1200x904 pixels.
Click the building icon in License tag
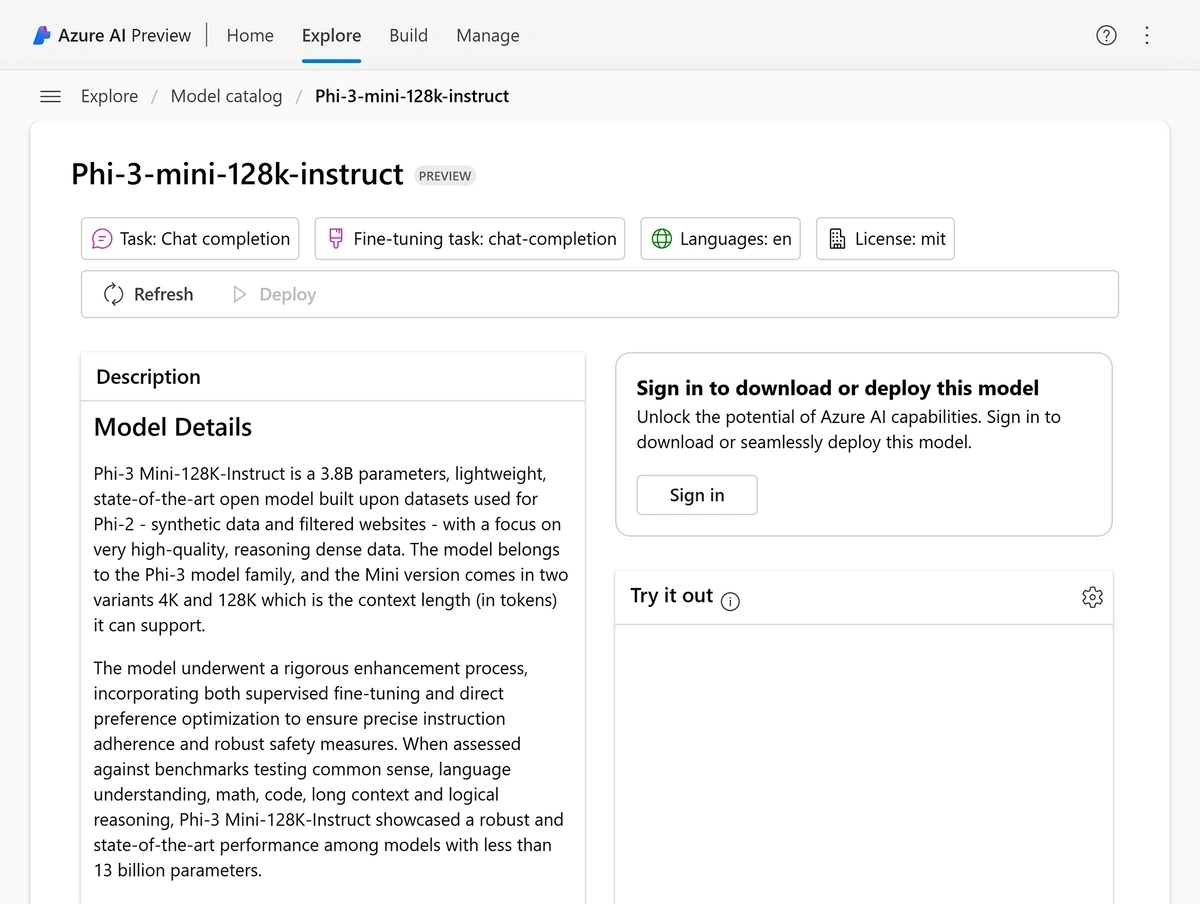837,239
